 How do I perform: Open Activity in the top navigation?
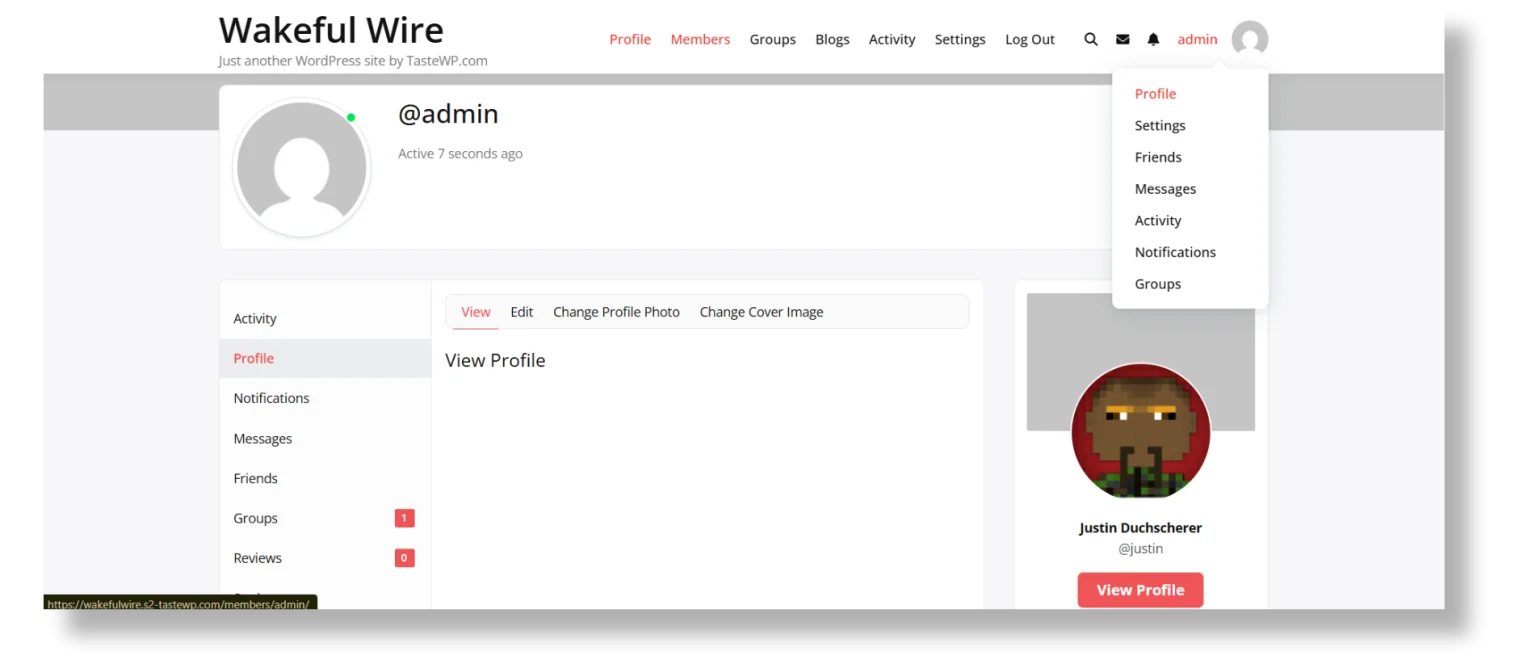892,40
